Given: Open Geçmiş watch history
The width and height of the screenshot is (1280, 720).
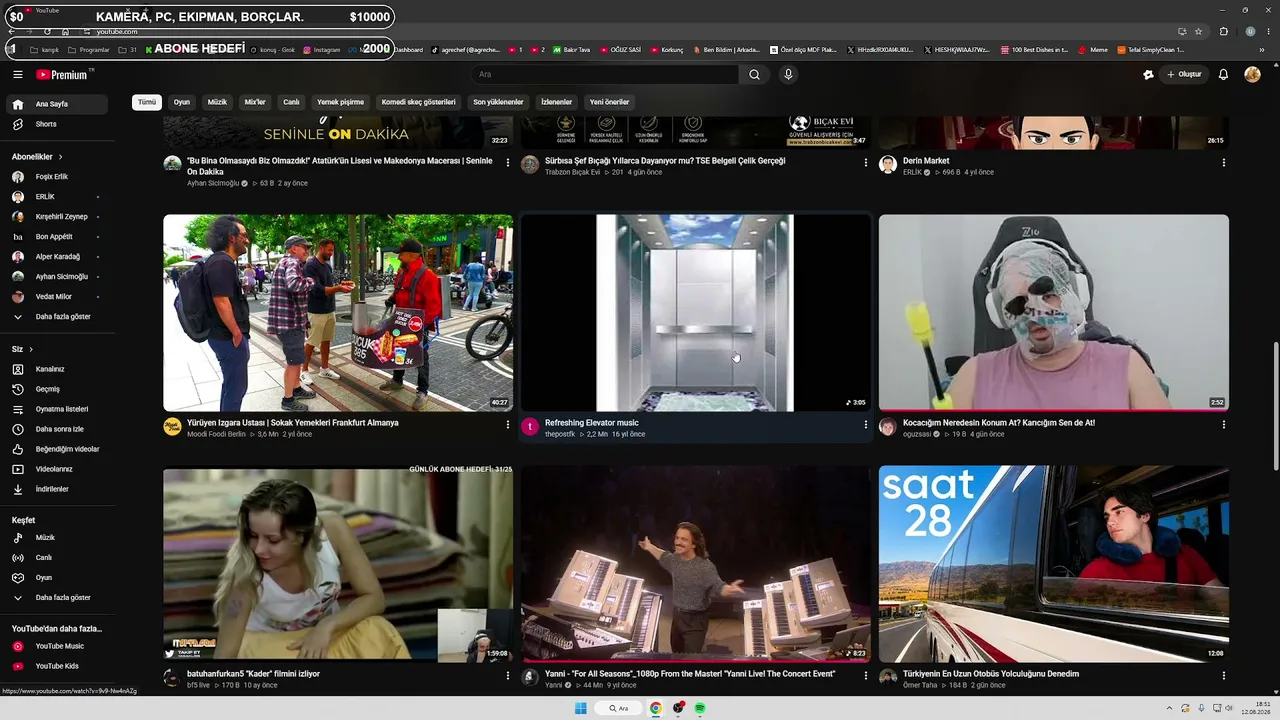Looking at the screenshot, I should click(57, 389).
